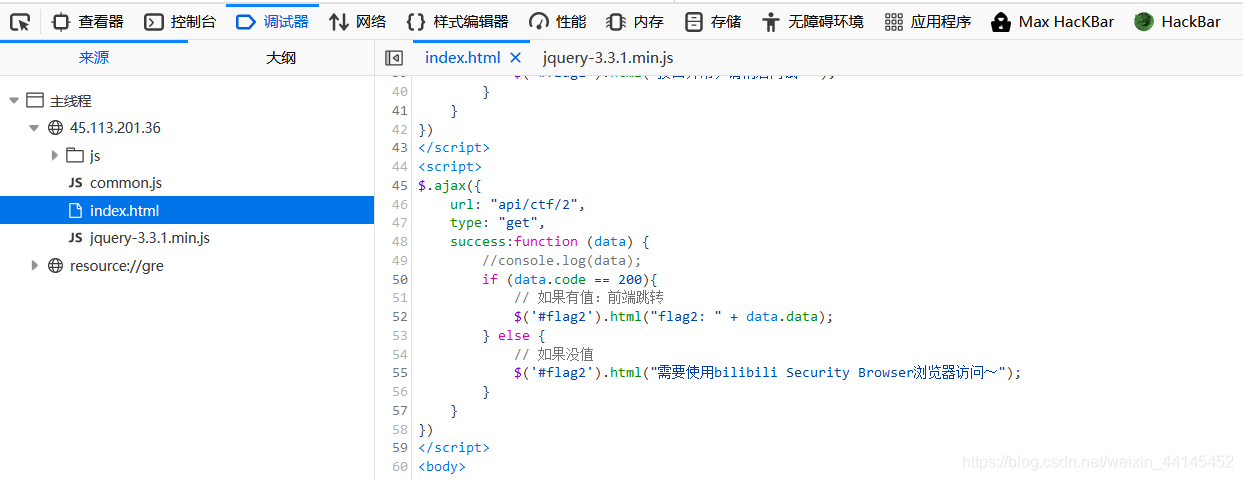The image size is (1243, 480).
Task: Open jquery-3.3.1.min.js in the source tree
Action: pyautogui.click(x=187, y=238)
